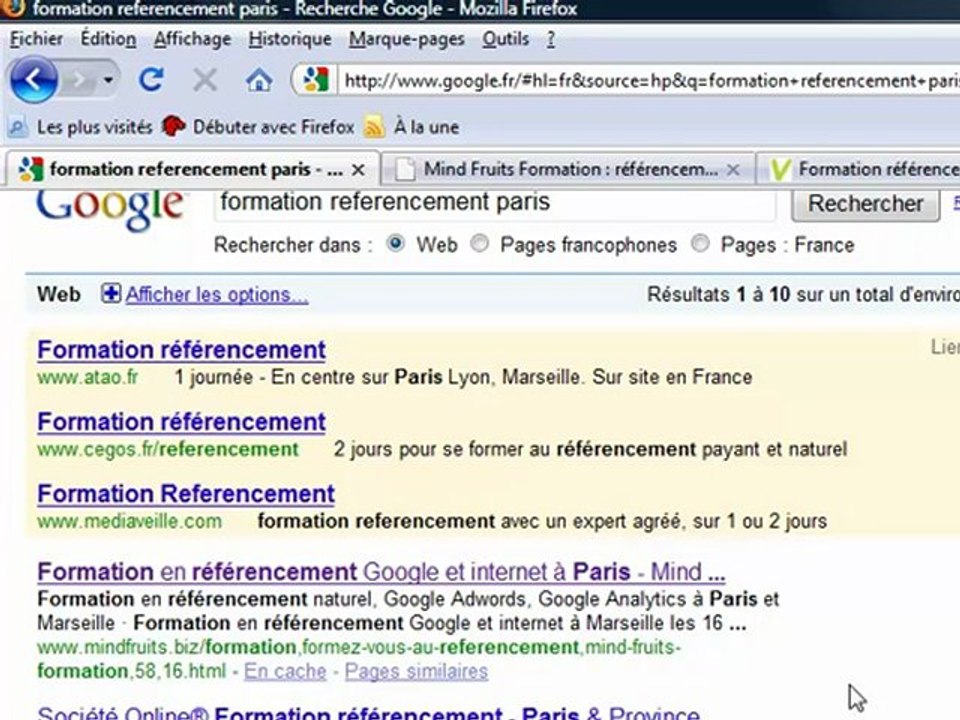
Task: Go back with the blue Back arrow
Action: [34, 80]
